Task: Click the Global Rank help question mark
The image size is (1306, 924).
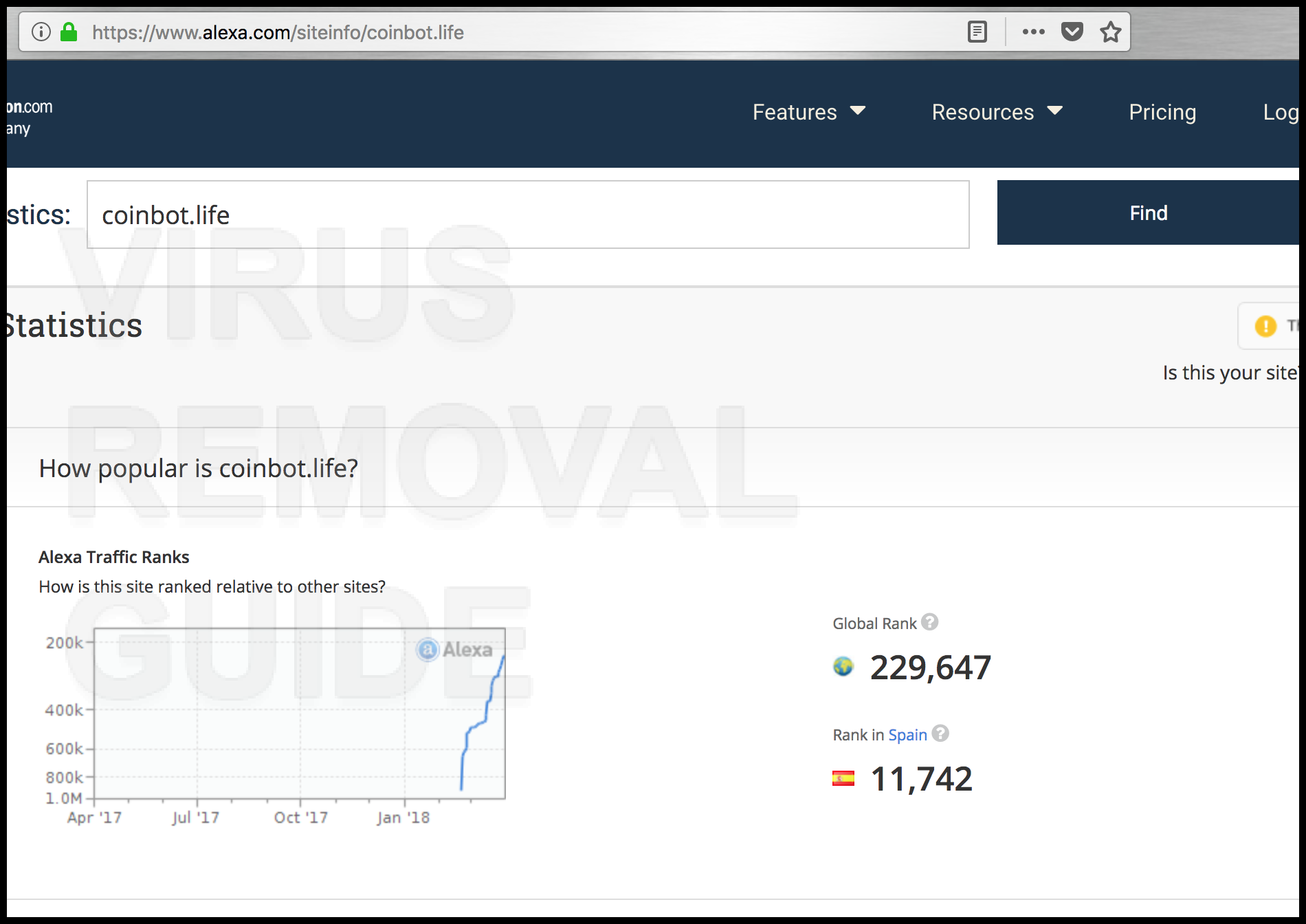Action: point(930,622)
